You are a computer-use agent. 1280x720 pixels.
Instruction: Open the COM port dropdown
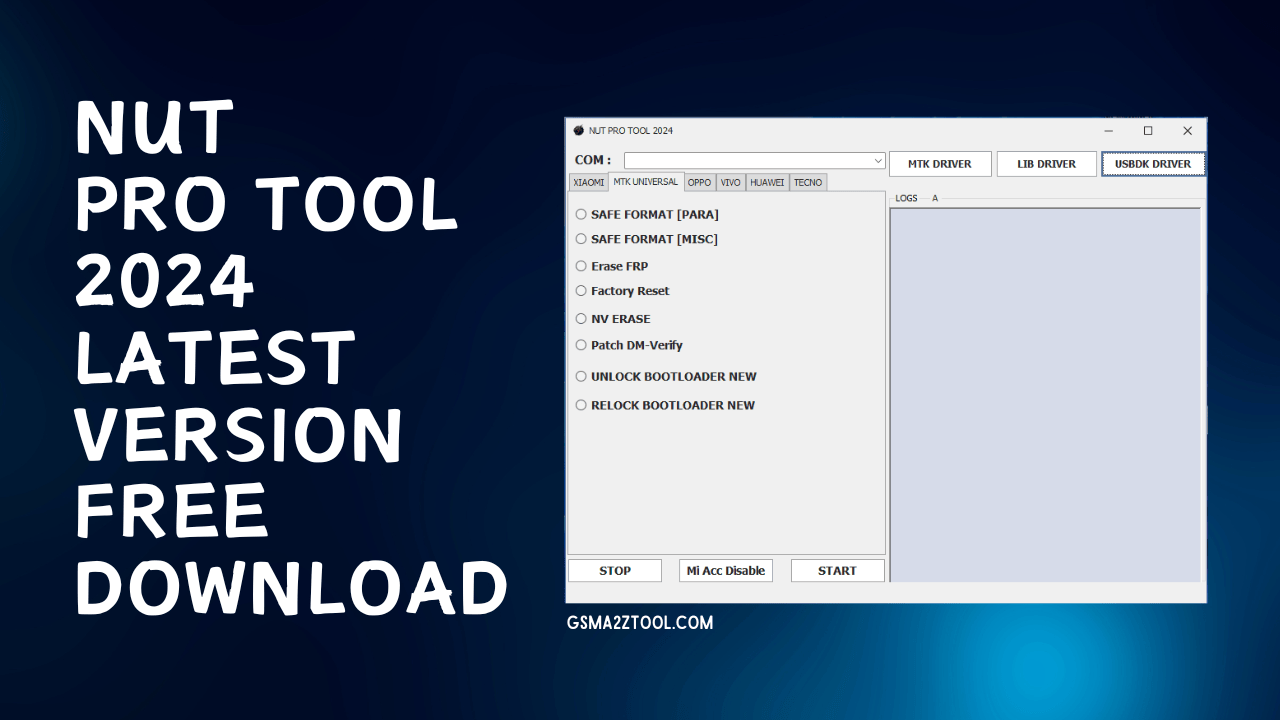point(877,160)
